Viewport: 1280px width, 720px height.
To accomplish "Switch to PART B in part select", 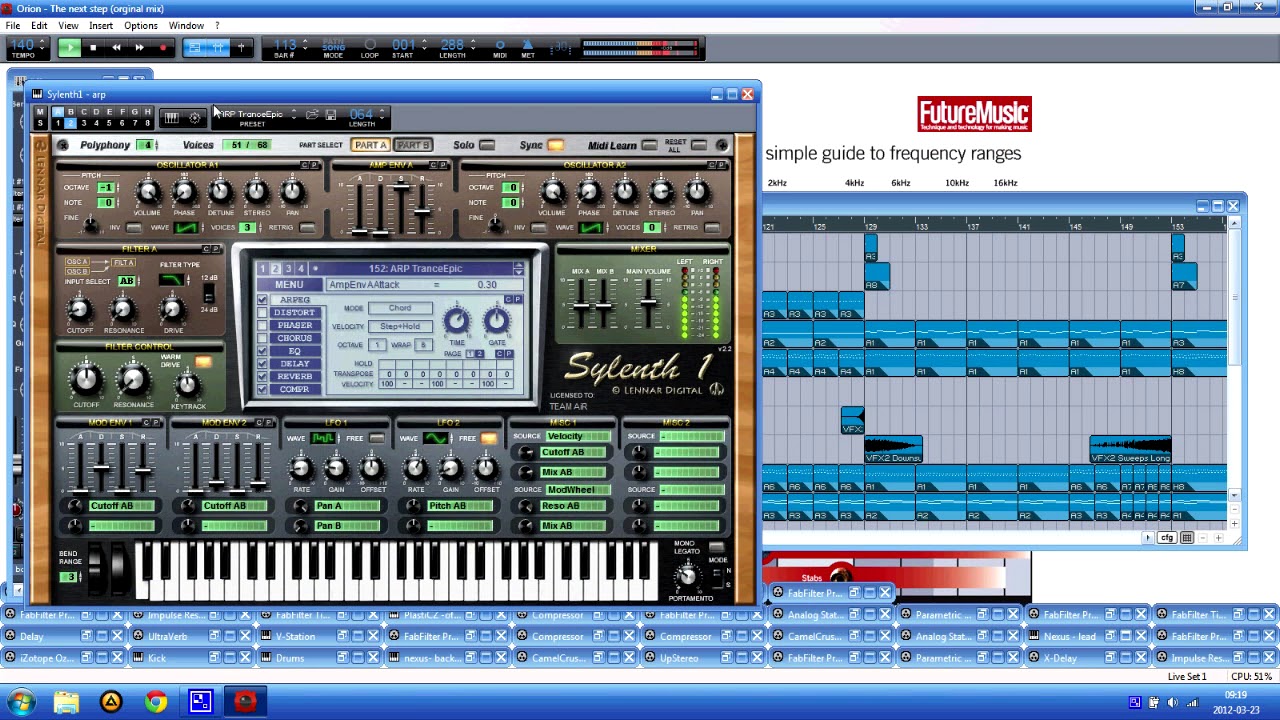I will point(412,146).
